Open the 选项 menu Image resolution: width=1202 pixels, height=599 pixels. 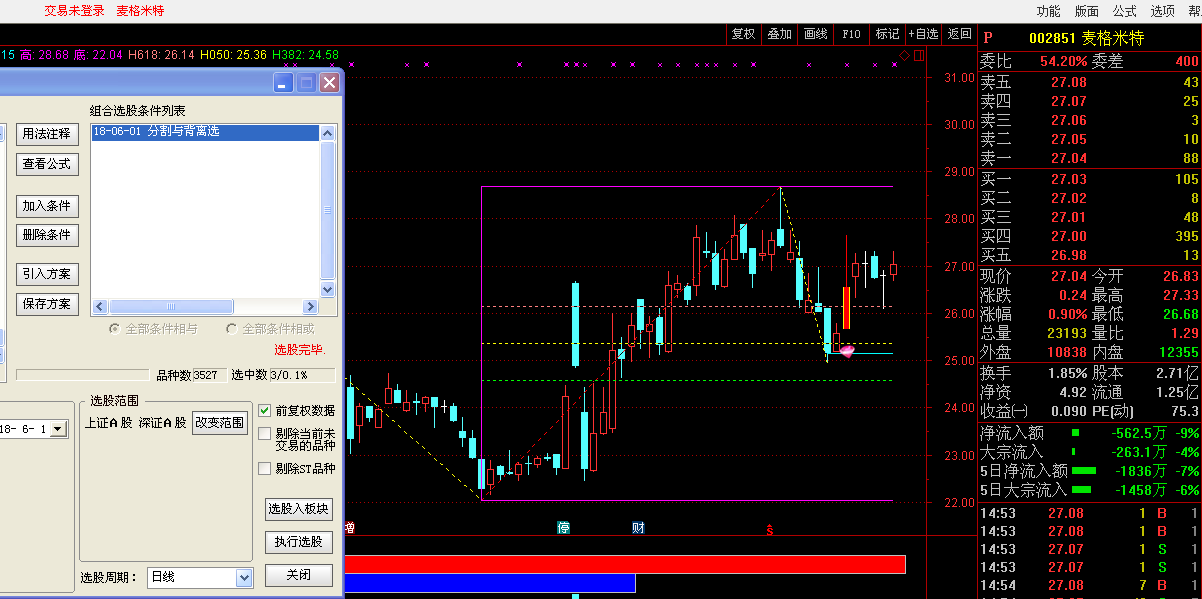[x=1163, y=11]
